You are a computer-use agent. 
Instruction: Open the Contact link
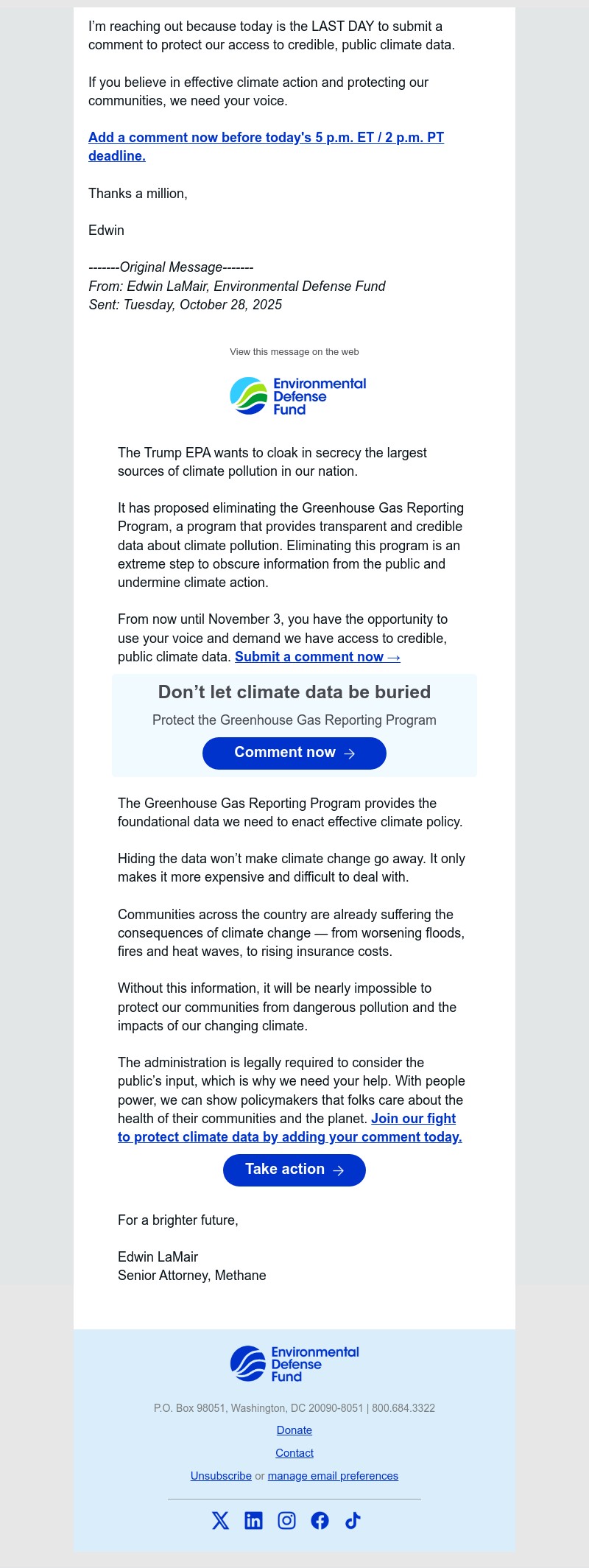coord(294,1452)
